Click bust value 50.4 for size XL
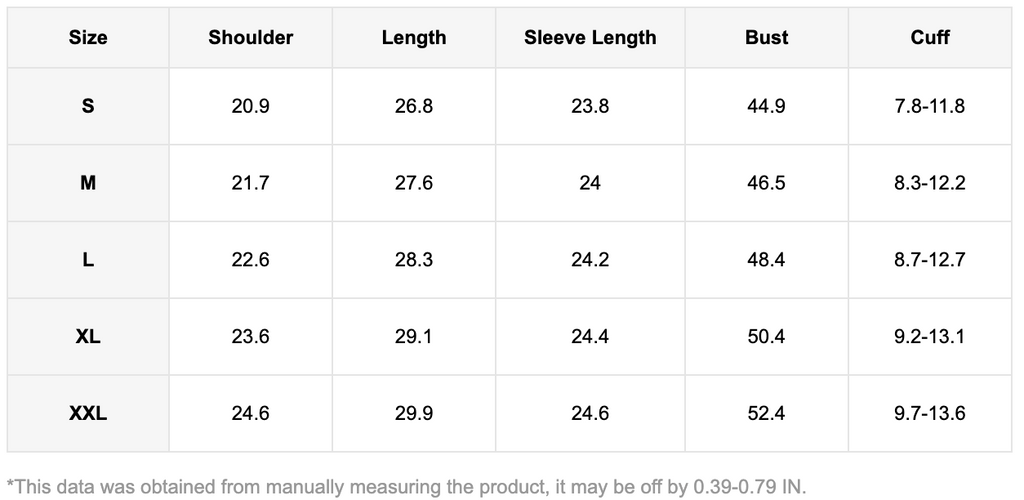The width and height of the screenshot is (1024, 500). point(766,337)
